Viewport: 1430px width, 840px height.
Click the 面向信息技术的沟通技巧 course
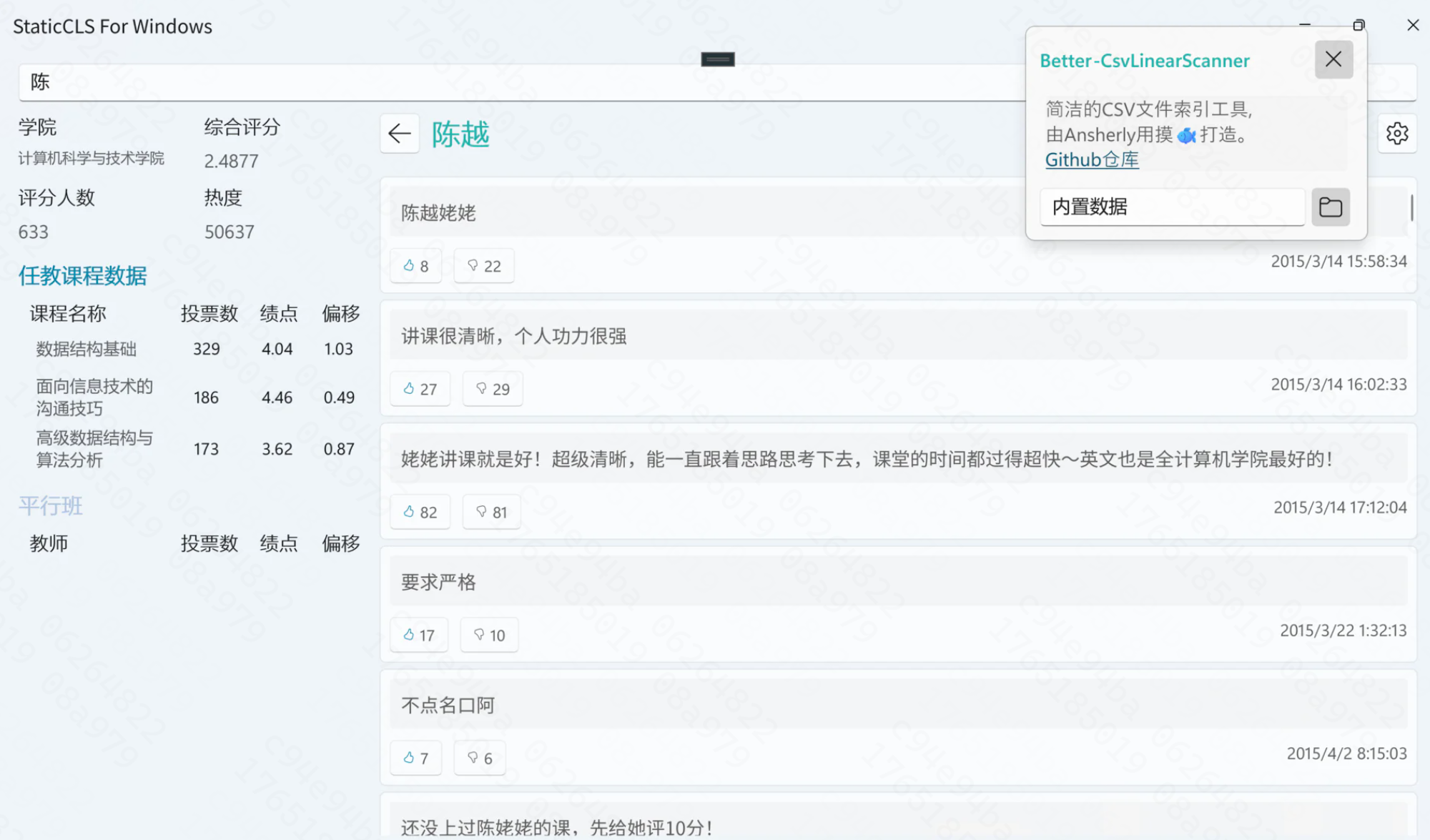94,397
